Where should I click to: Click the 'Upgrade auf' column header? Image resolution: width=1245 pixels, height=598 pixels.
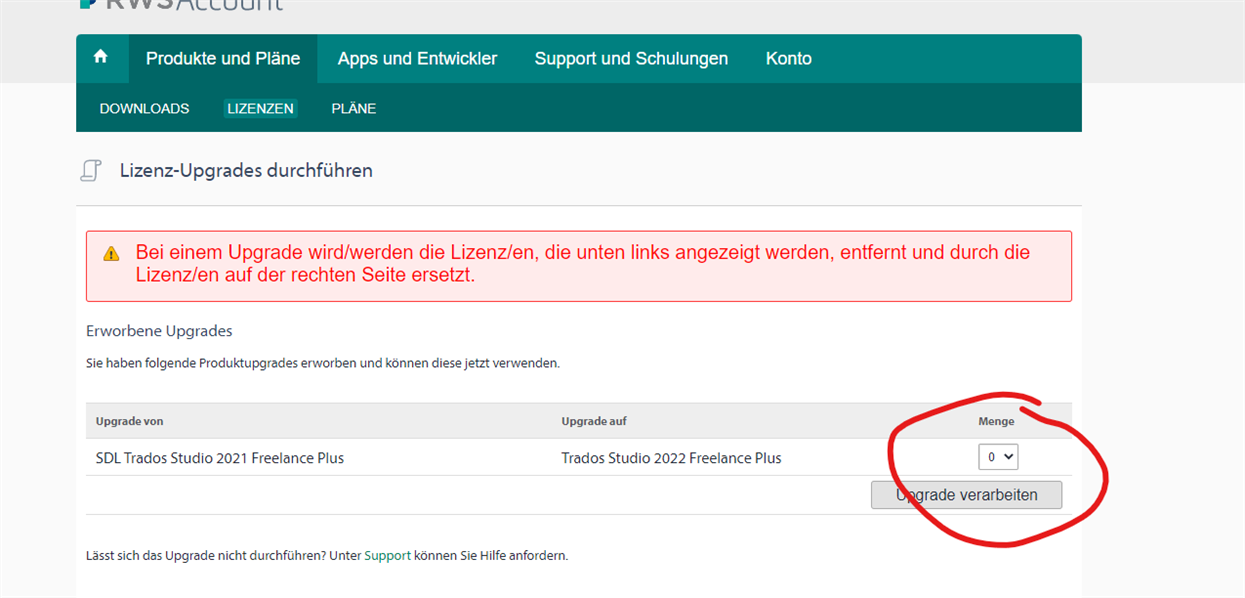pyautogui.click(x=594, y=421)
